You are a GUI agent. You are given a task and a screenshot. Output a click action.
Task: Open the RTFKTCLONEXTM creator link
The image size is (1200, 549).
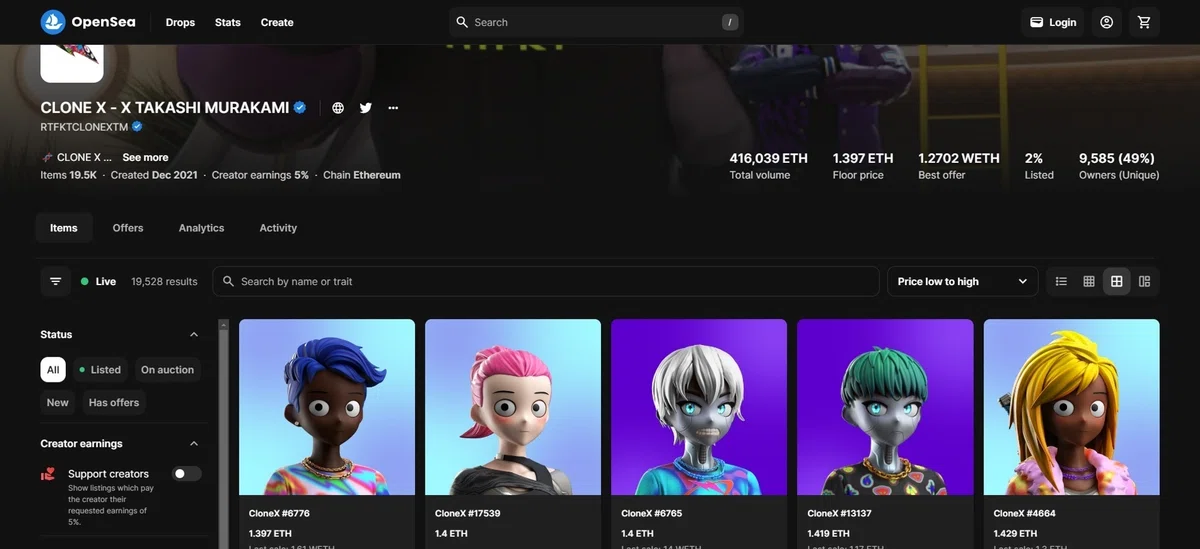pos(84,127)
